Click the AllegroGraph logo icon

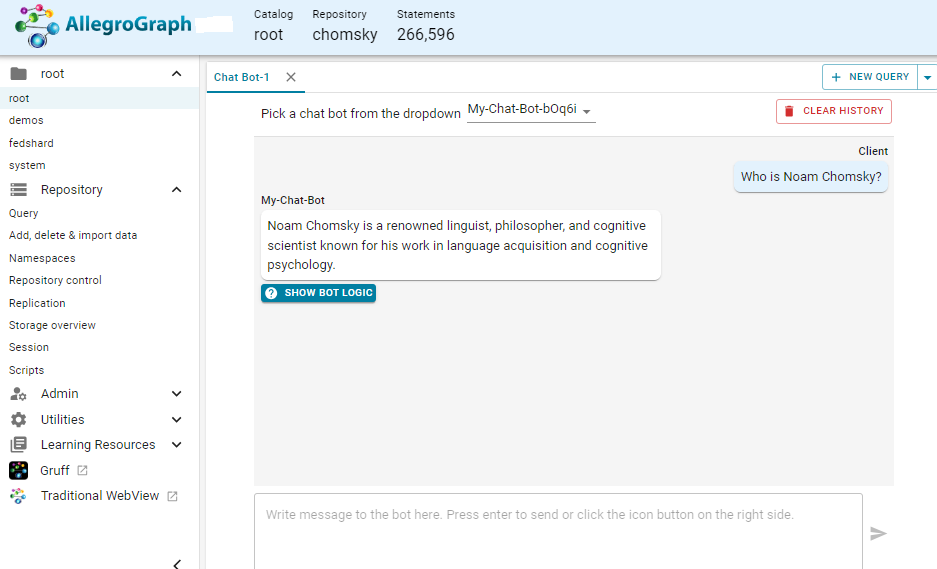point(37,26)
